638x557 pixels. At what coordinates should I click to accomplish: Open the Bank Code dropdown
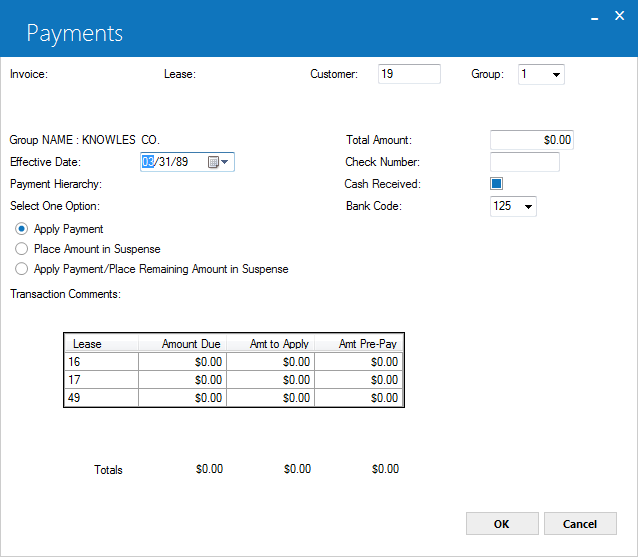(528, 206)
